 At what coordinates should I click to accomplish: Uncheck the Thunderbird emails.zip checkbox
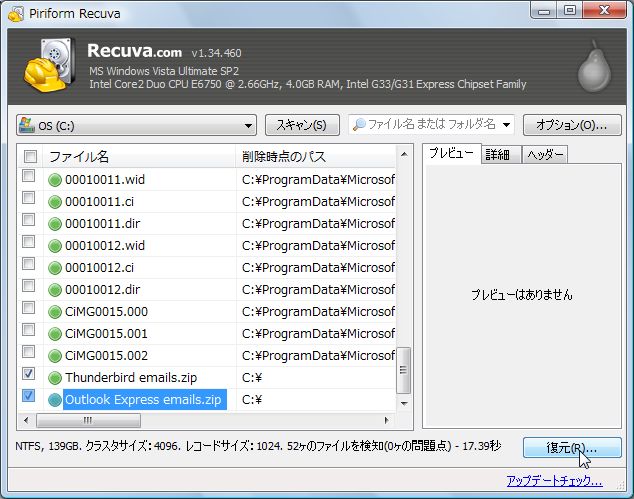click(28, 374)
